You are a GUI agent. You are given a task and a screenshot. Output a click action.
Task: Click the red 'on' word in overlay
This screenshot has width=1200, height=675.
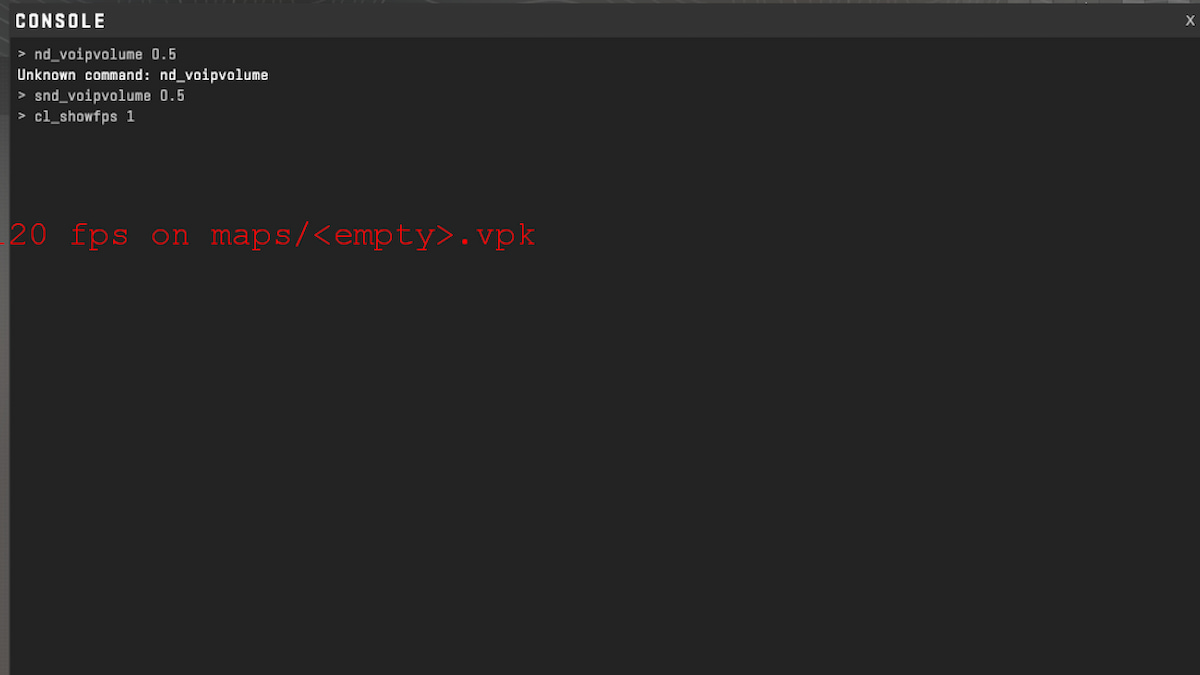coord(170,236)
